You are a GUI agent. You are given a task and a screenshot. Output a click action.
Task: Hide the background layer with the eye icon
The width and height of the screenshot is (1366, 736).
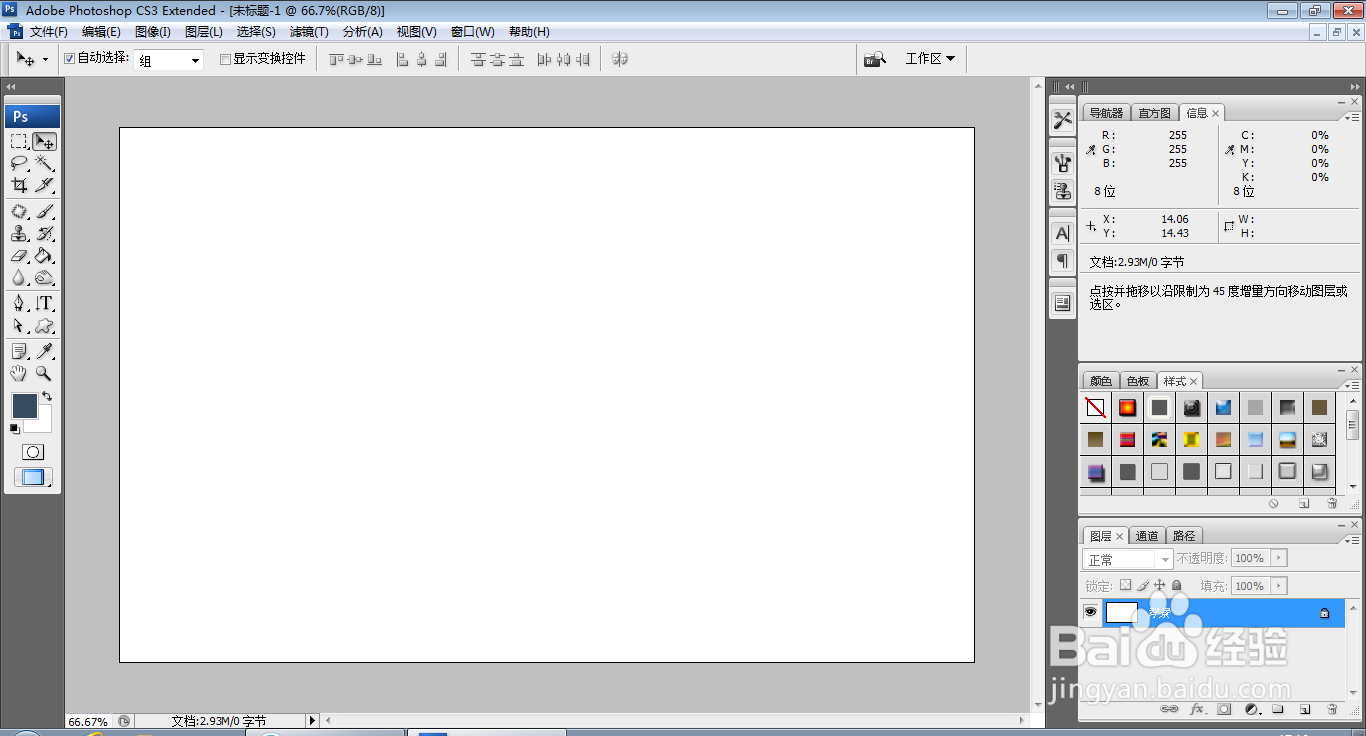[x=1090, y=612]
